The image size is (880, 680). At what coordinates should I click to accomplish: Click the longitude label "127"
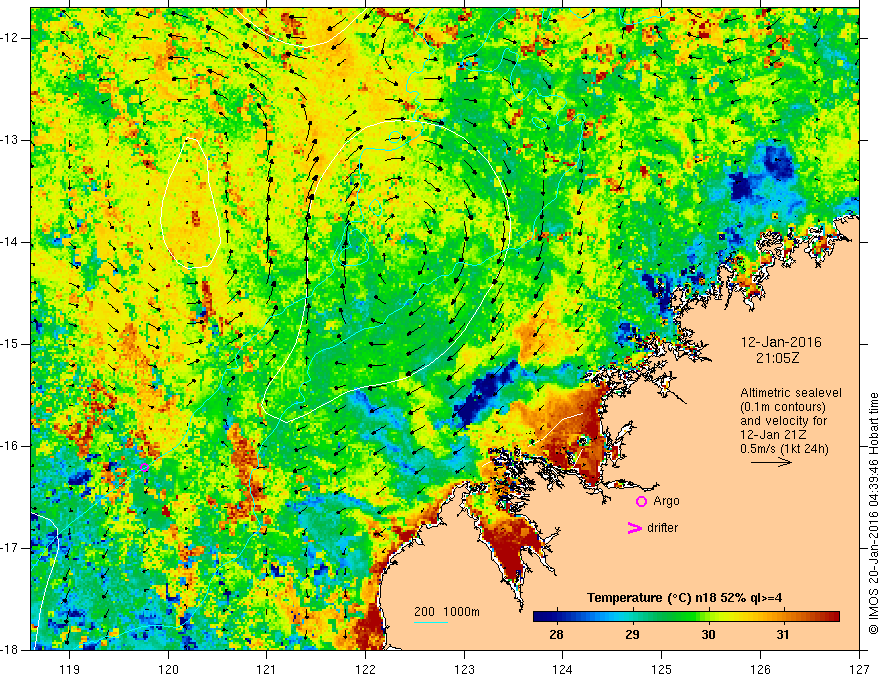pyautogui.click(x=859, y=669)
